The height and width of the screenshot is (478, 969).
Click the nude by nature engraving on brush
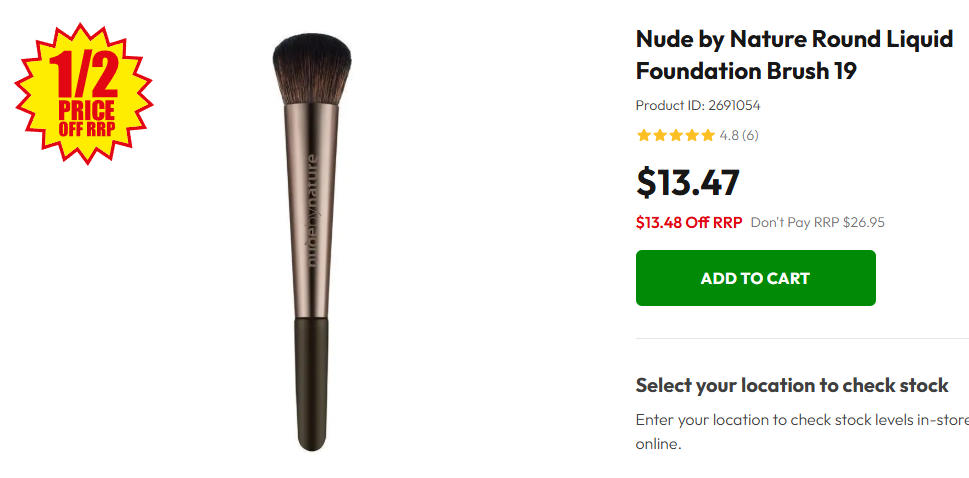[x=311, y=210]
